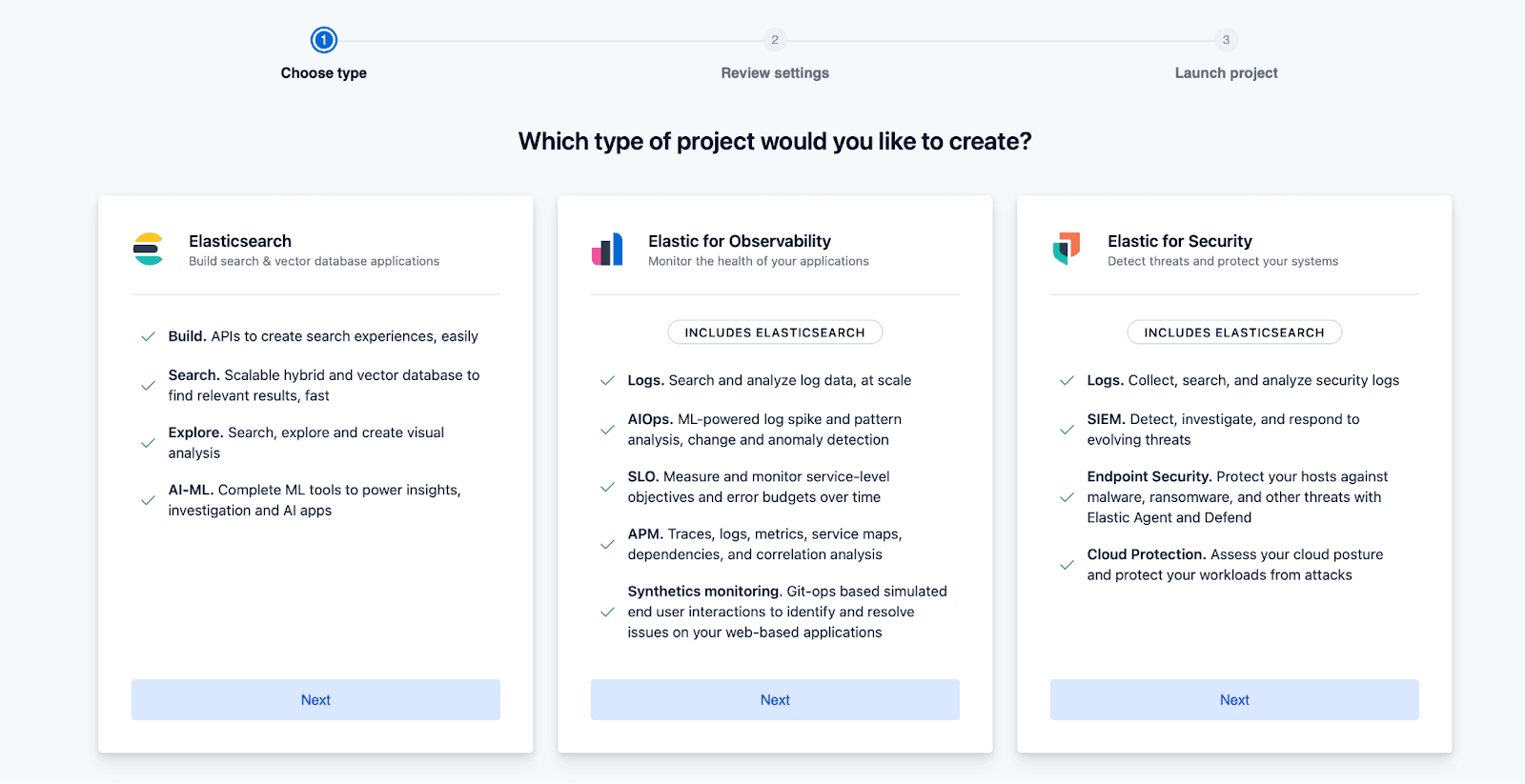Select the Elastic for Security project card
This screenshot has height=784, width=1525.
point(1233,473)
